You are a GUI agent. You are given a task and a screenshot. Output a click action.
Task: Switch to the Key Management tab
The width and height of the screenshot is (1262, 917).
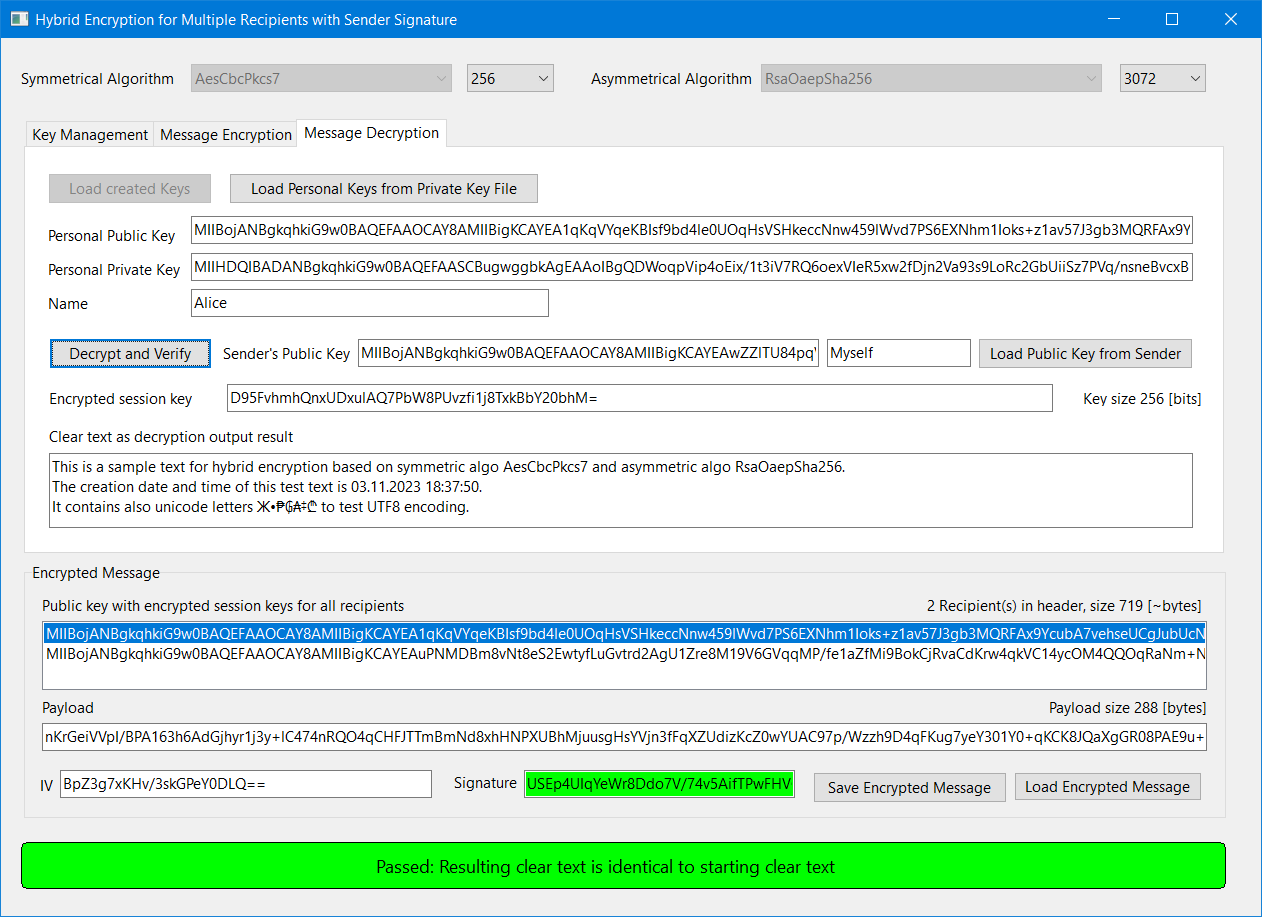pos(89,133)
